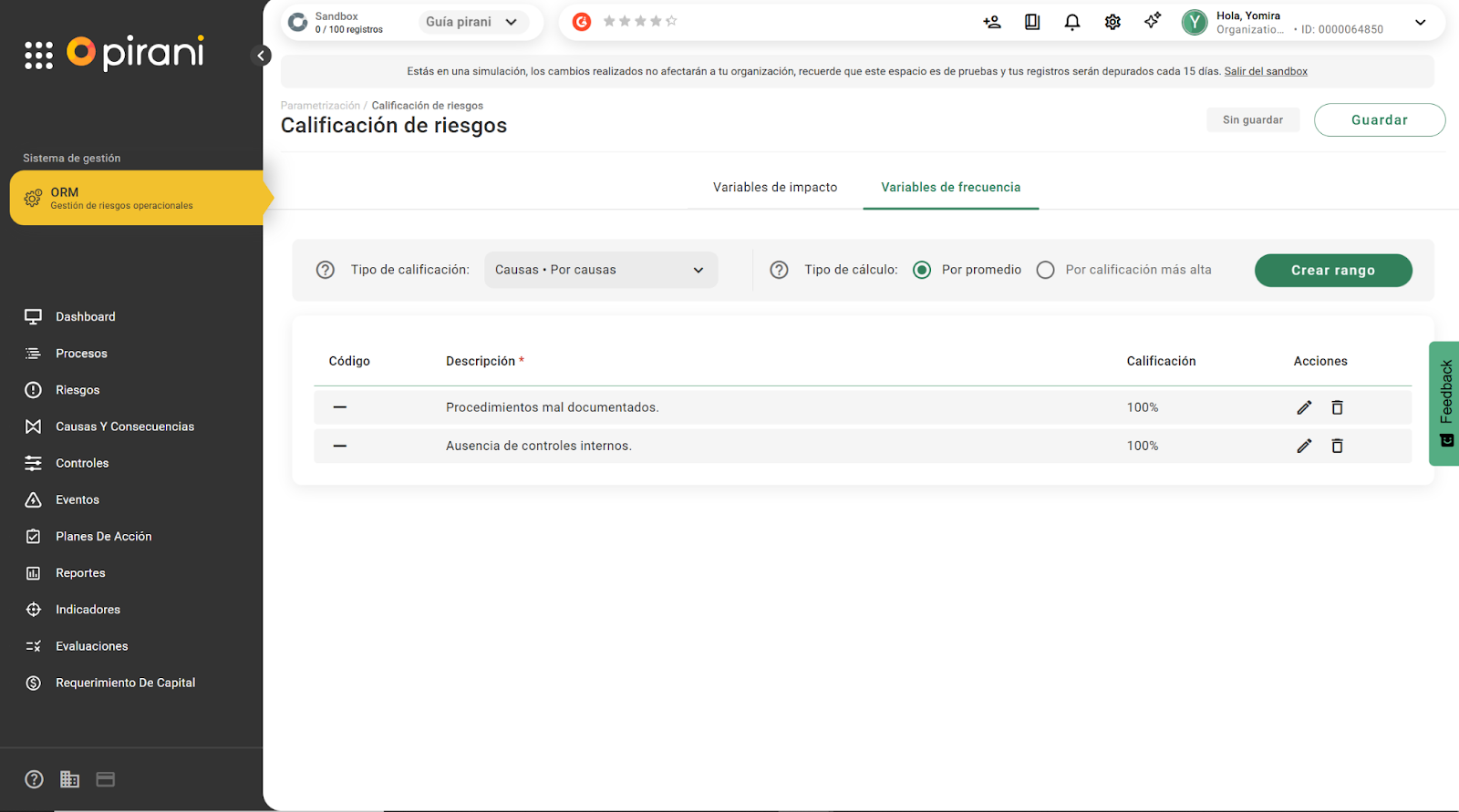
Task: Select 'Por calificación más alta' radio option
Action: click(1046, 270)
